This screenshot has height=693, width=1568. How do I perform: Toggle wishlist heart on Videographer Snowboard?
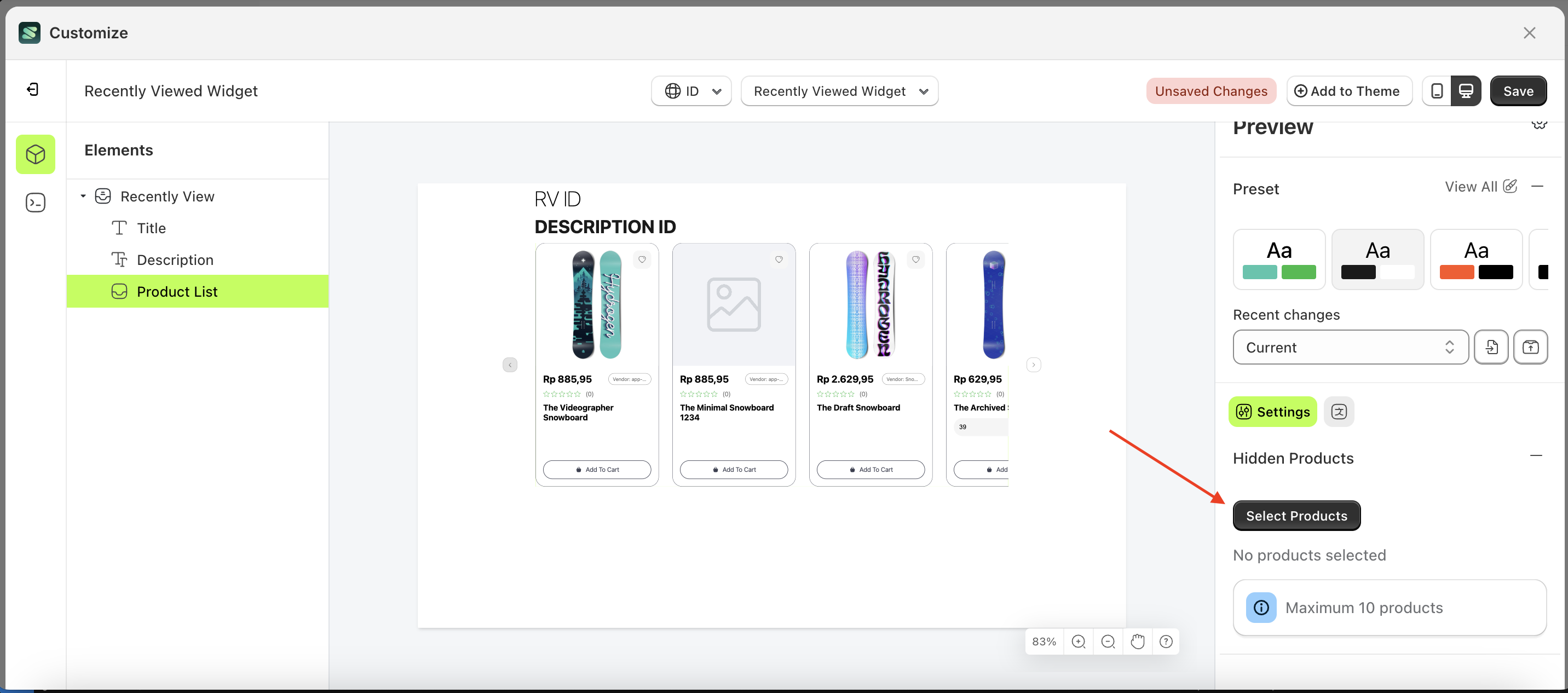[x=642, y=259]
